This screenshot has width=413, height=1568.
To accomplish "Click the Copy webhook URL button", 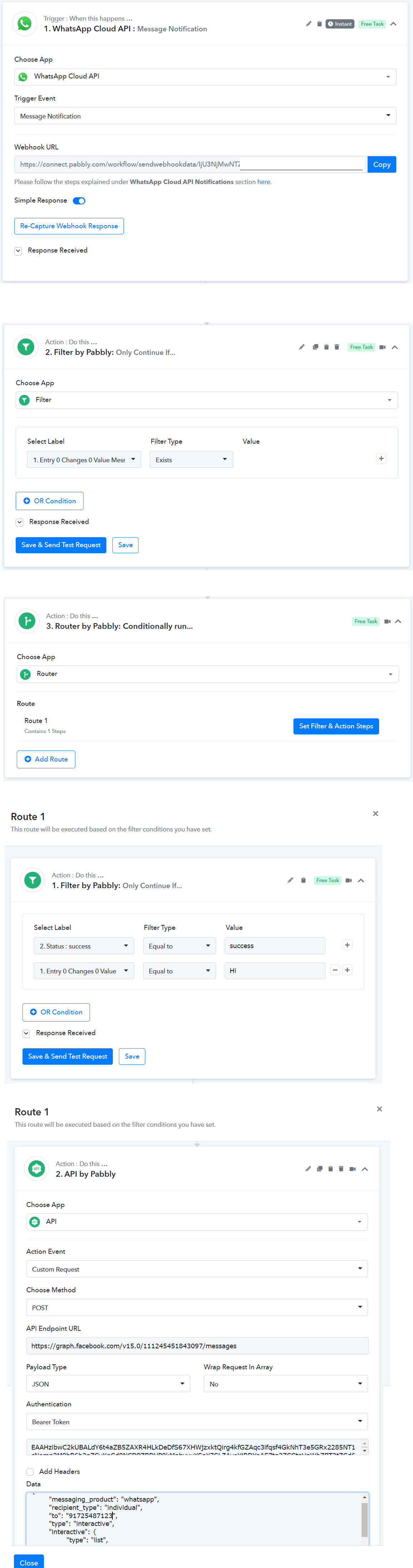I will tap(382, 164).
